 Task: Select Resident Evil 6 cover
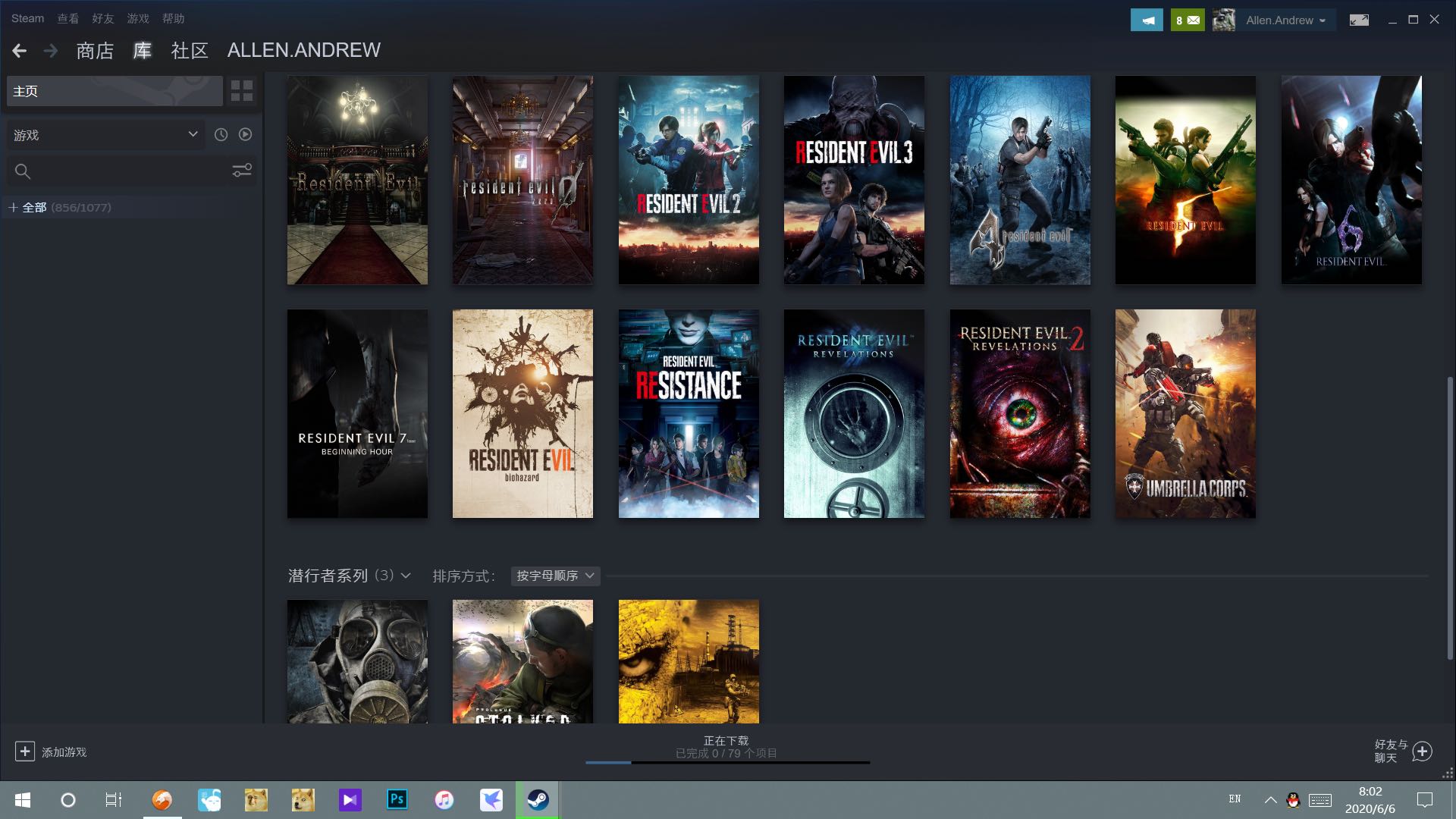click(x=1351, y=180)
